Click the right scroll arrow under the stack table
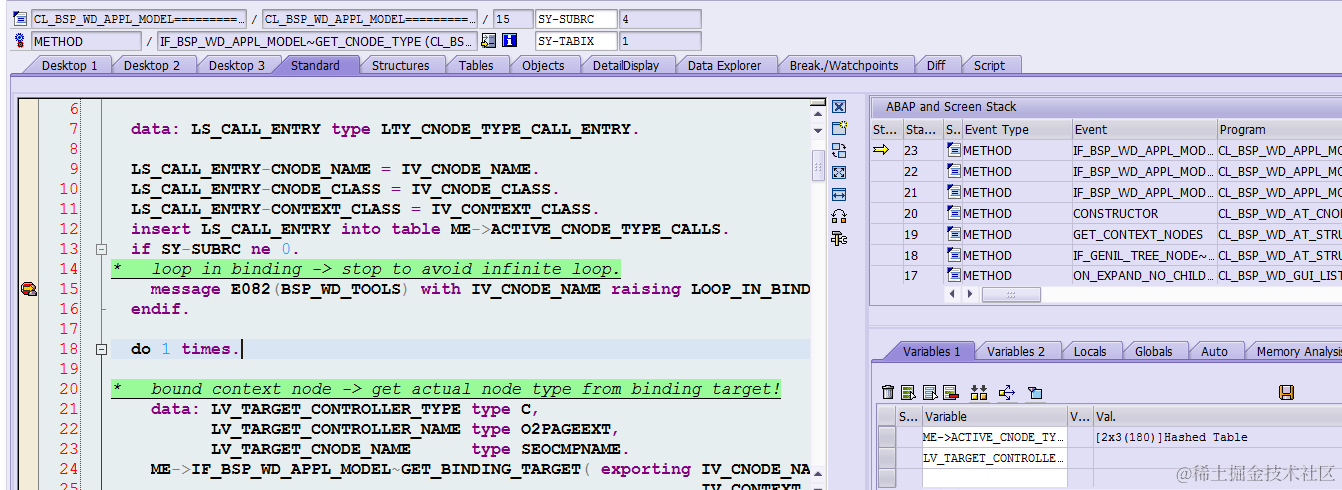The width and height of the screenshot is (1342, 490). (969, 295)
